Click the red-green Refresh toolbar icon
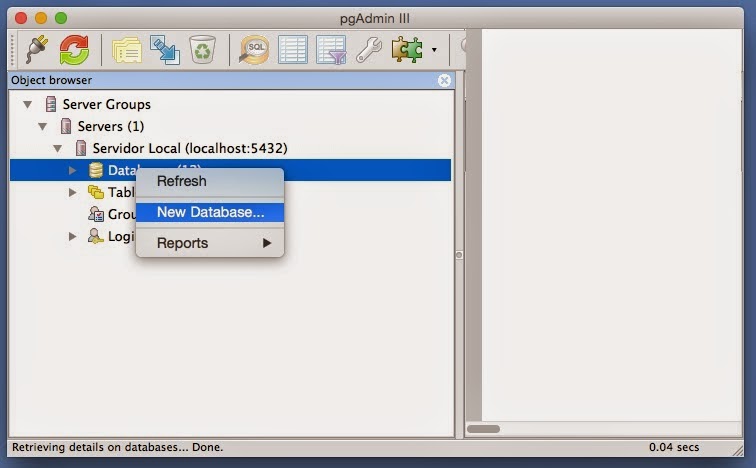 pyautogui.click(x=74, y=50)
